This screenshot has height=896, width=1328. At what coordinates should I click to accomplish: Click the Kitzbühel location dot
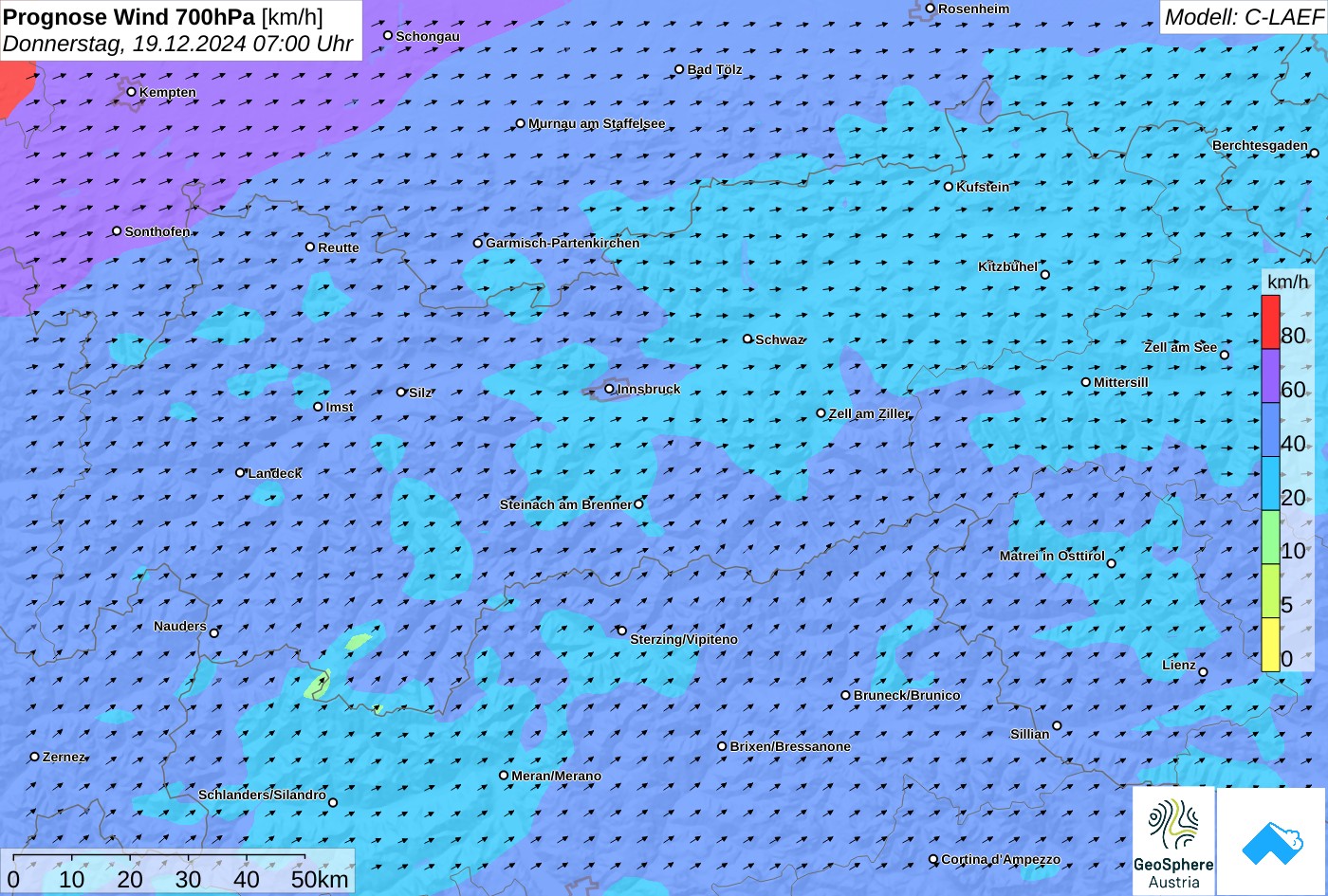click(x=1045, y=275)
